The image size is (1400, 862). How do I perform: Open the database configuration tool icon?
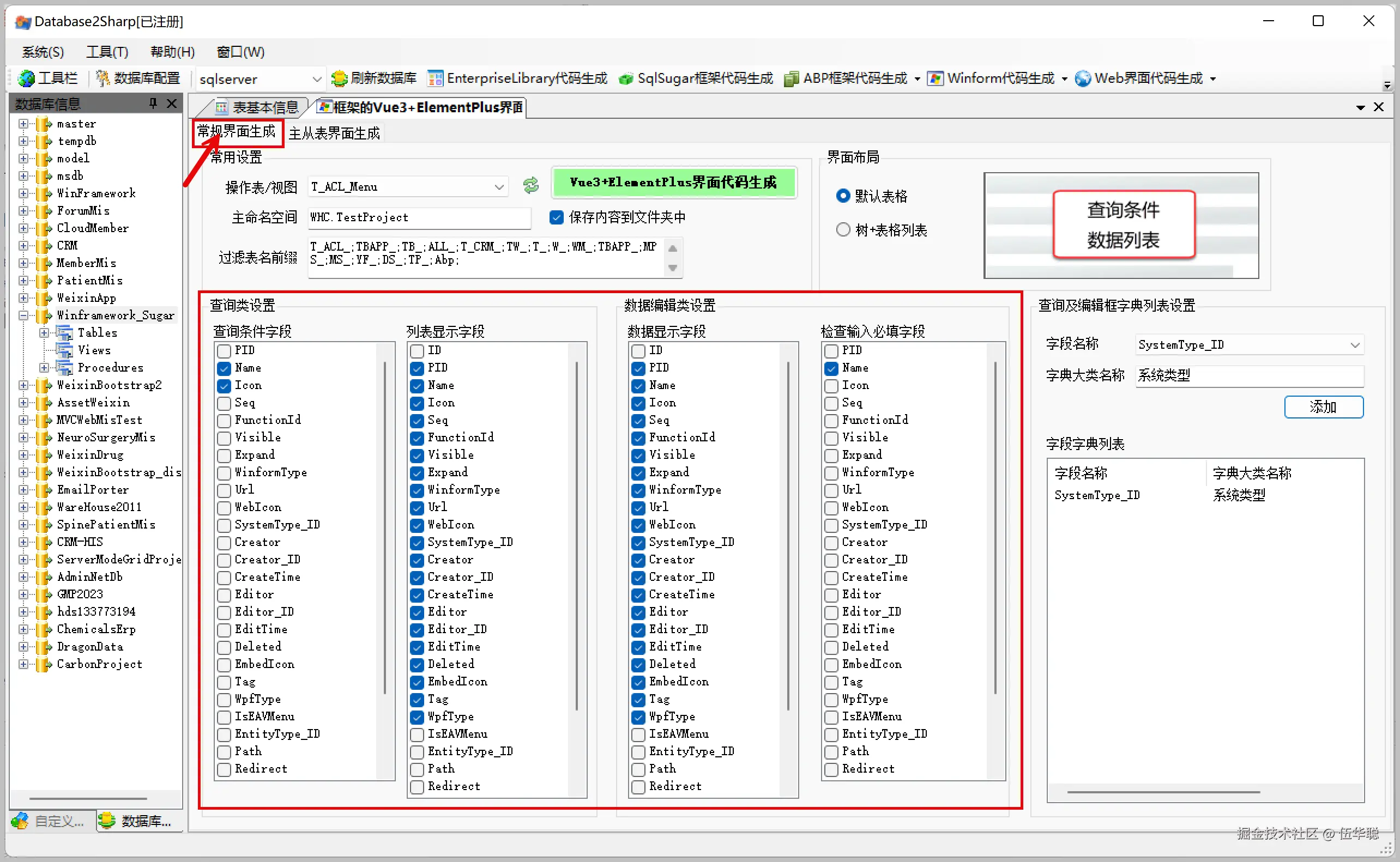point(102,78)
